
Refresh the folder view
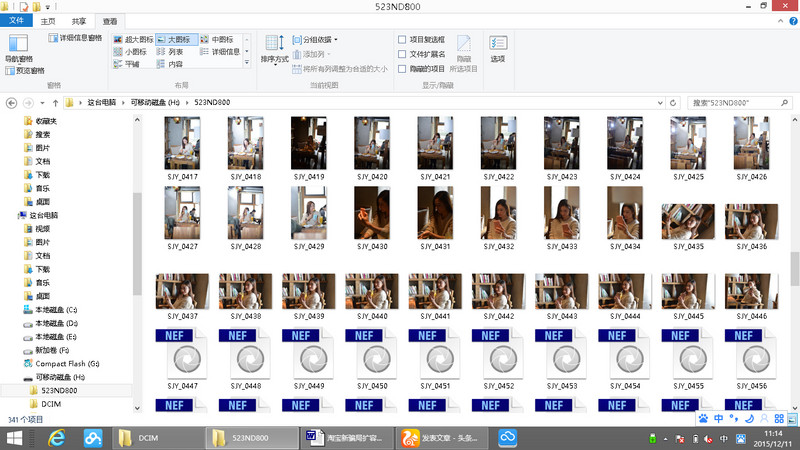point(673,103)
